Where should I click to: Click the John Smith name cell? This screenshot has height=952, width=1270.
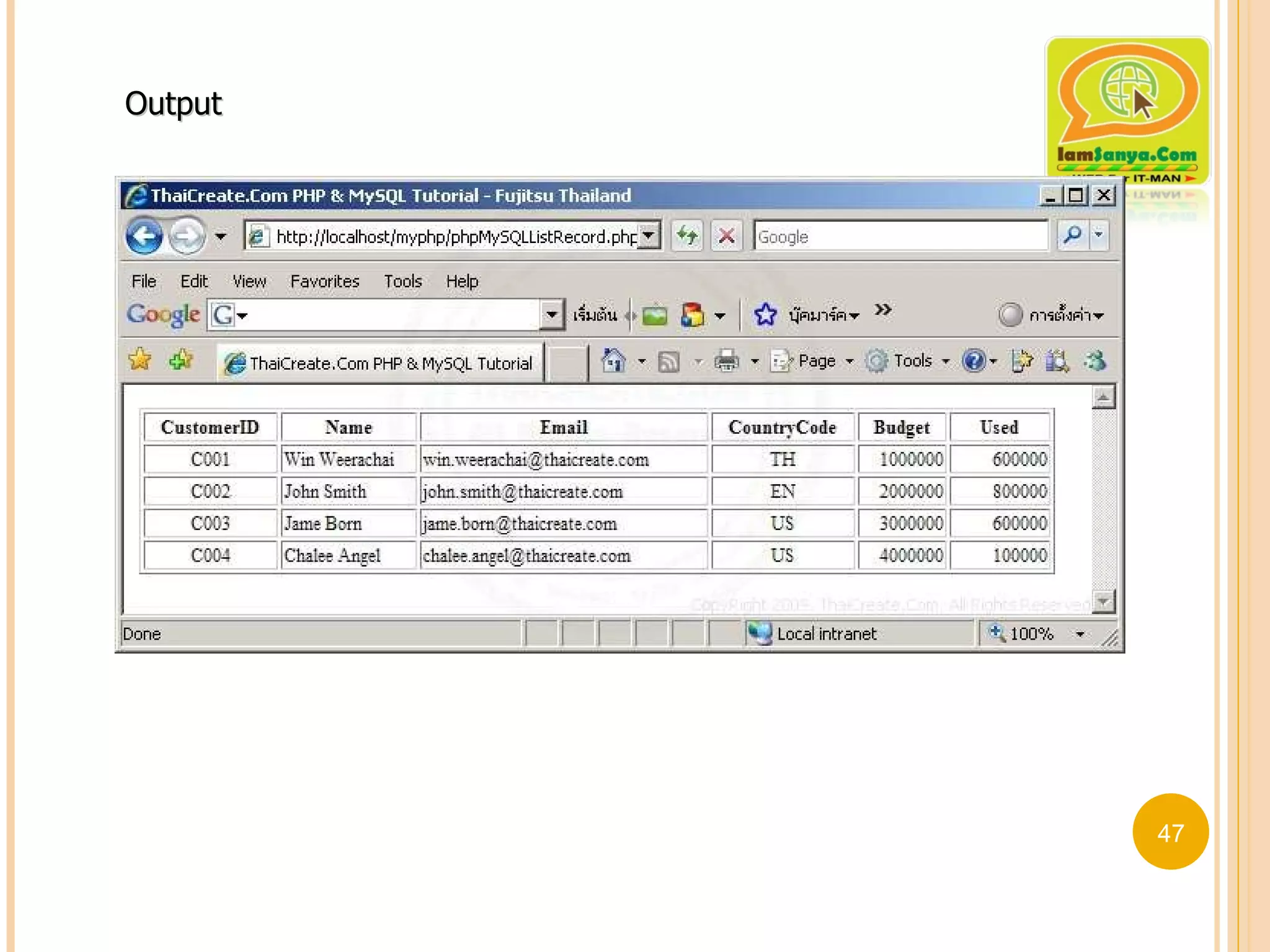349,492
